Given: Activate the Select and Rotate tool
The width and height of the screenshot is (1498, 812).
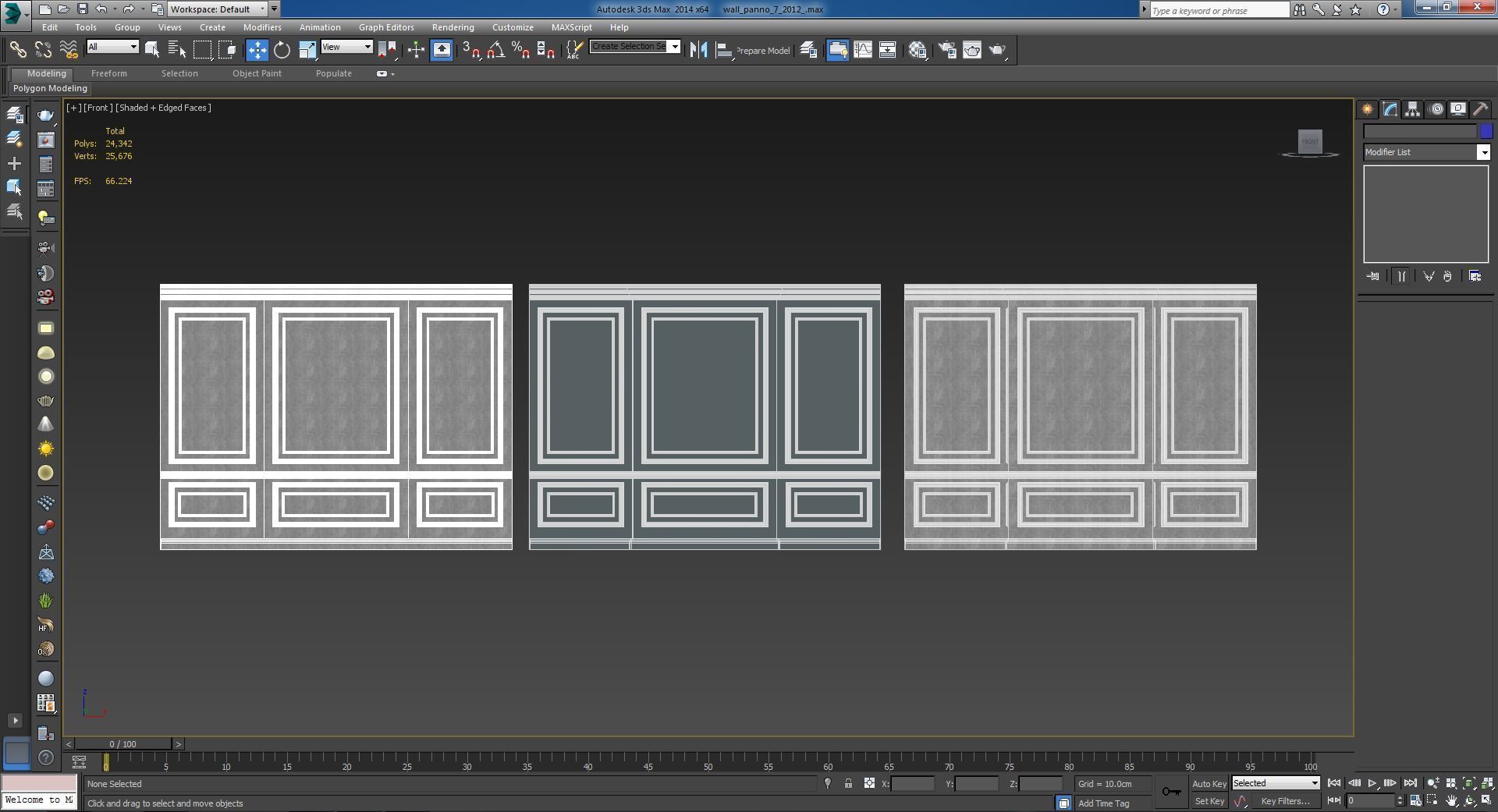Looking at the screenshot, I should point(282,50).
